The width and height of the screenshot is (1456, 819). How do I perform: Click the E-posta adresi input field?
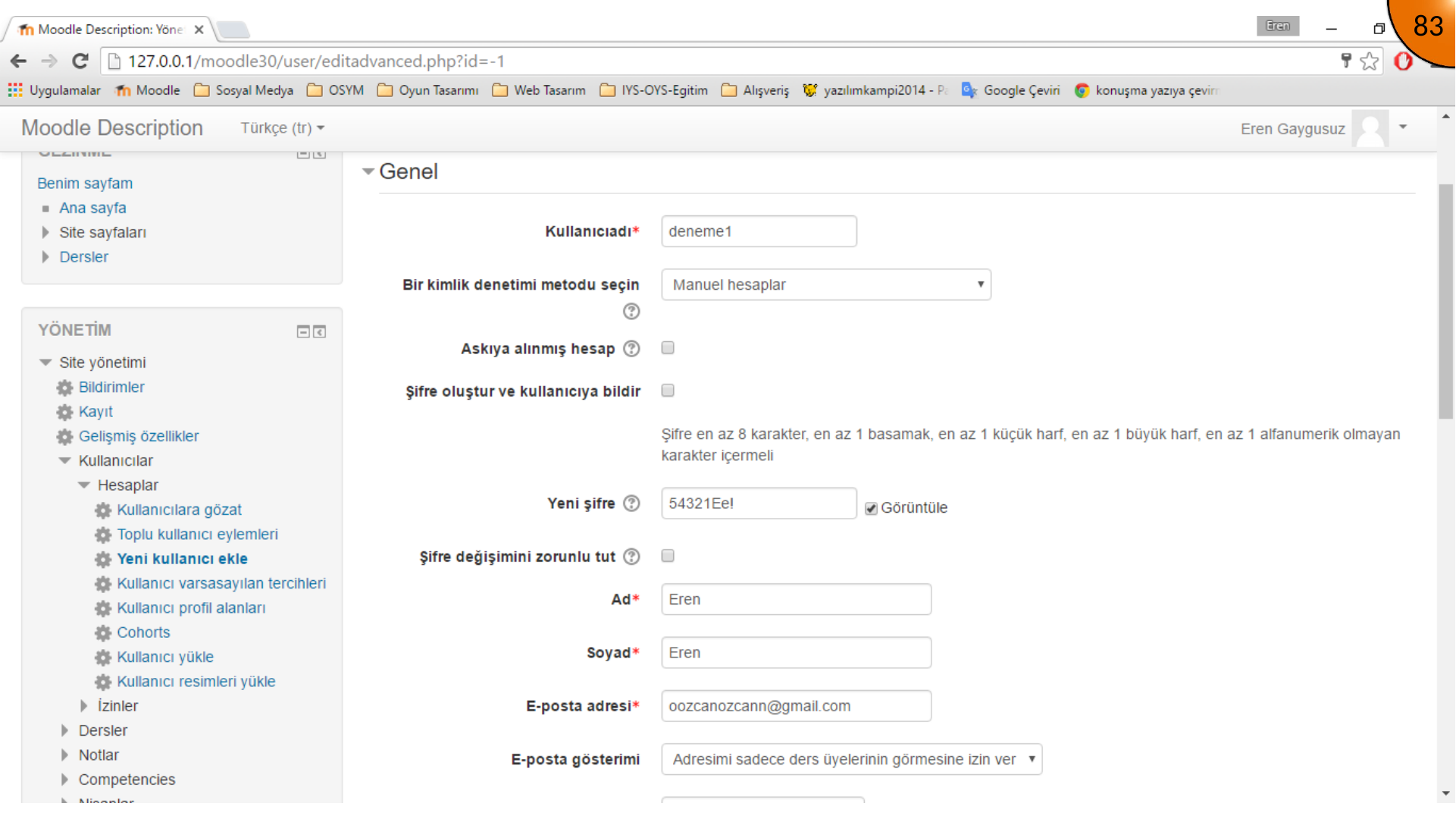pyautogui.click(x=796, y=706)
